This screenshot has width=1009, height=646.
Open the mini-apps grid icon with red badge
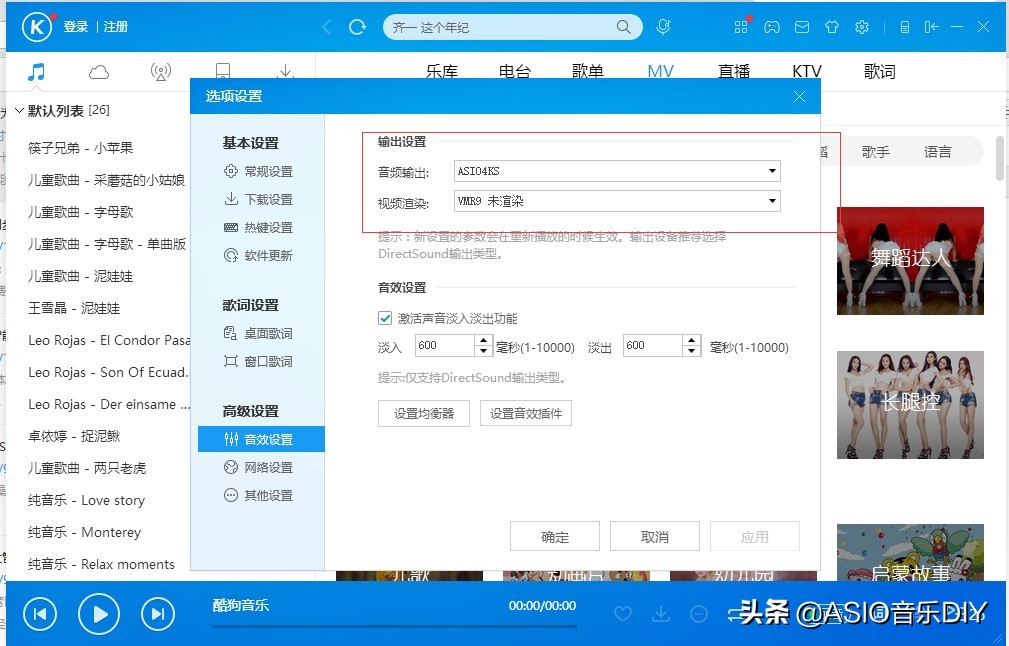741,27
